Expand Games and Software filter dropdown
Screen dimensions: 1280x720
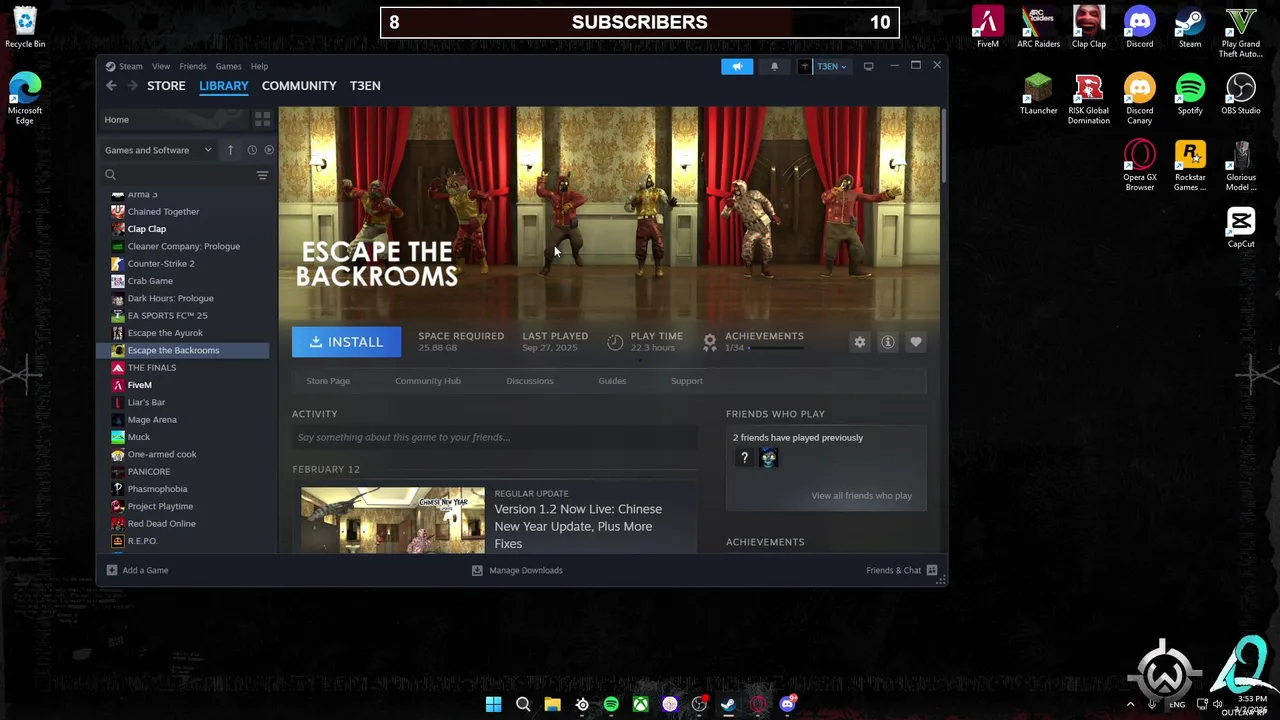click(158, 150)
